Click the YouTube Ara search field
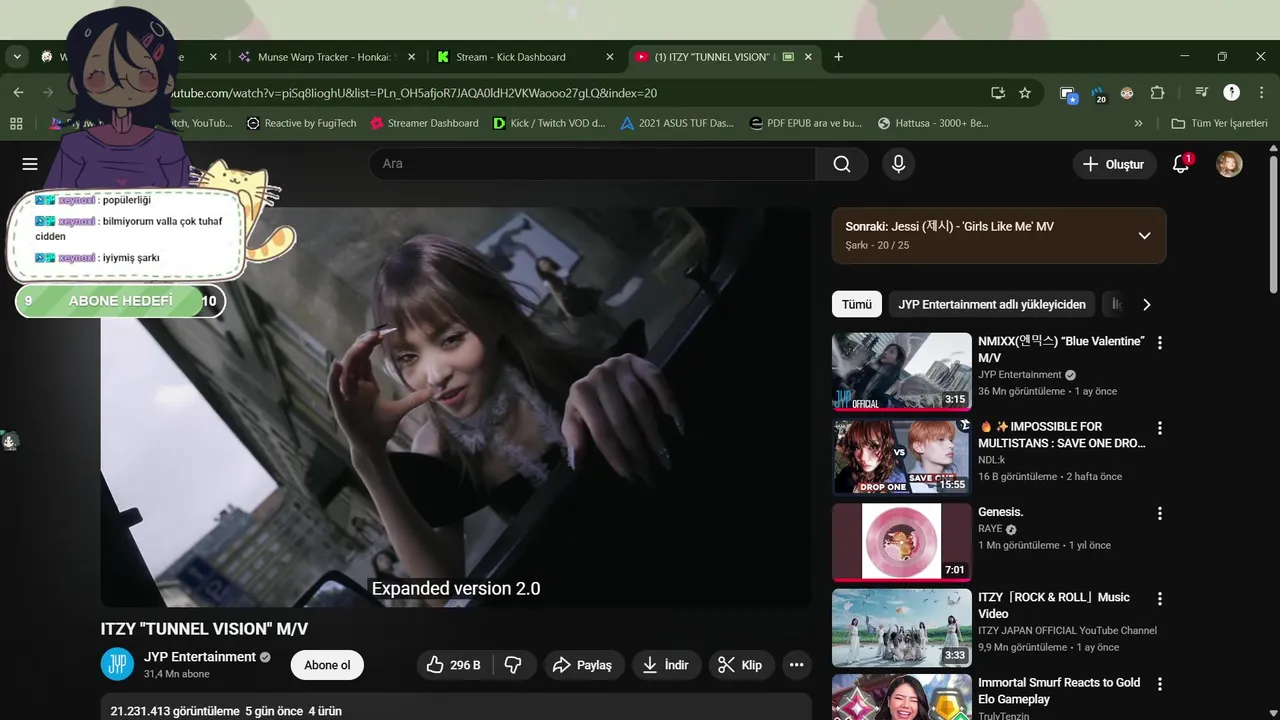The width and height of the screenshot is (1280, 720). [x=592, y=164]
